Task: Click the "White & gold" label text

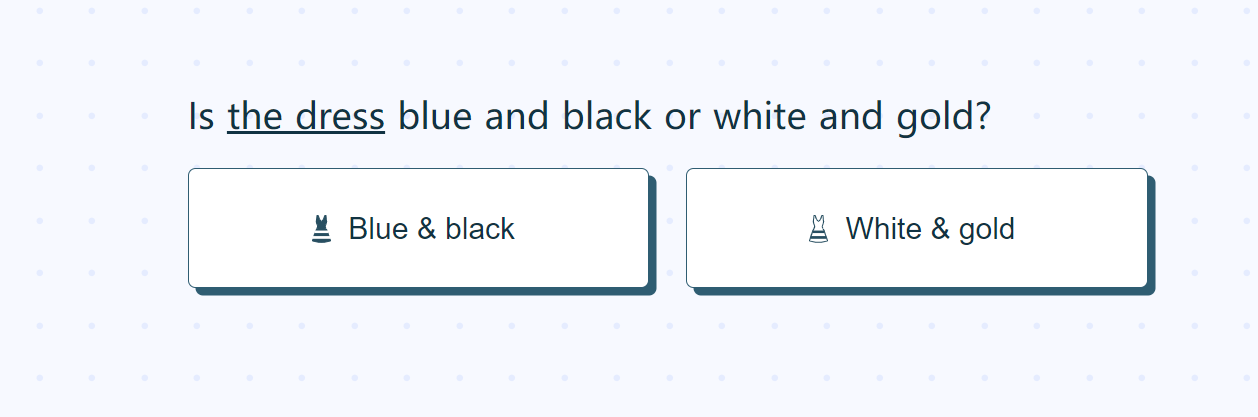Action: coord(930,229)
